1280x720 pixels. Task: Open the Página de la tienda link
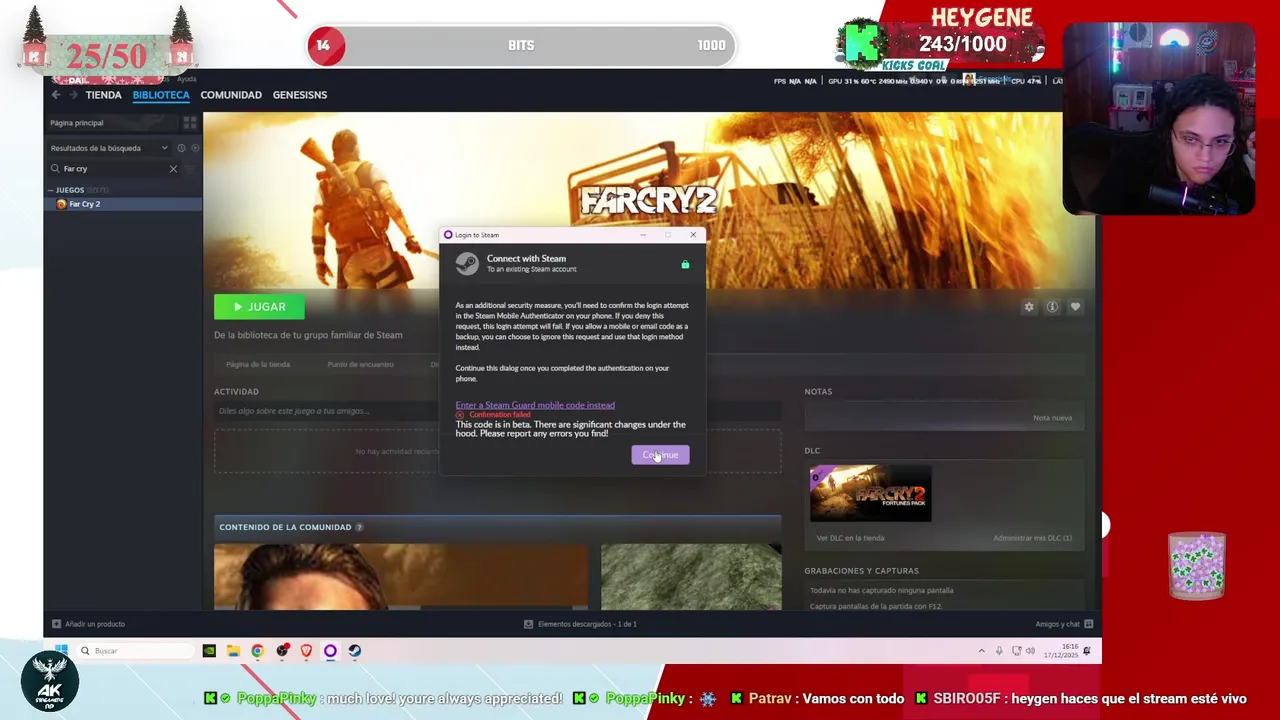coord(258,365)
